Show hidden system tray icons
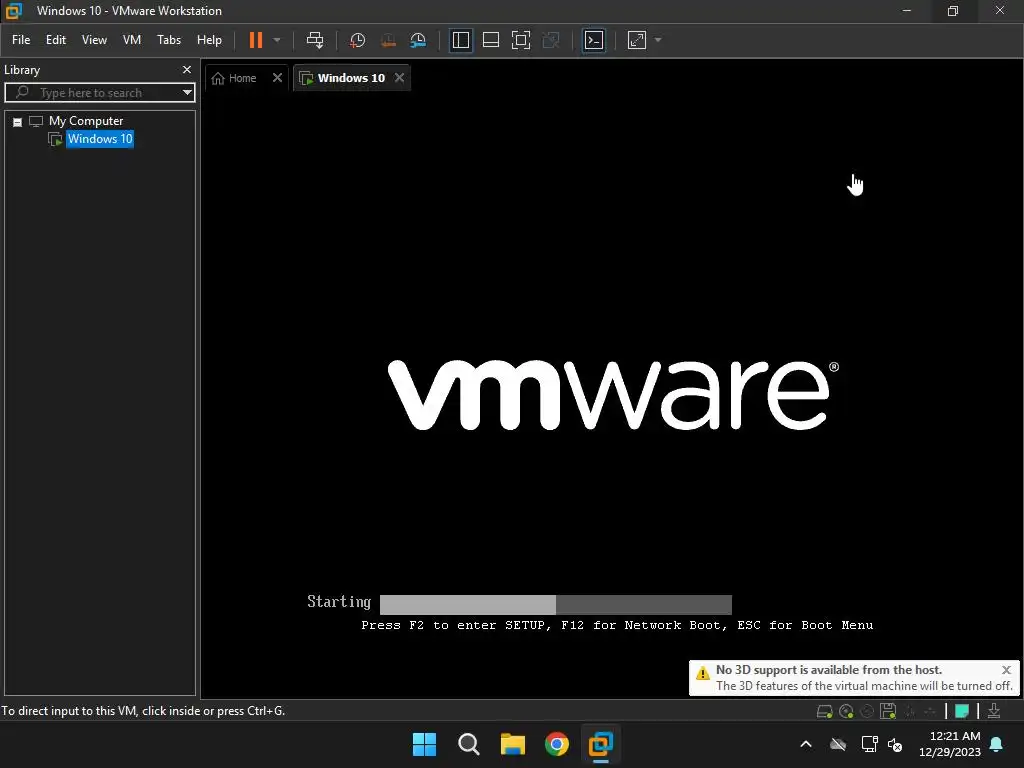This screenshot has height=768, width=1024. [x=806, y=744]
